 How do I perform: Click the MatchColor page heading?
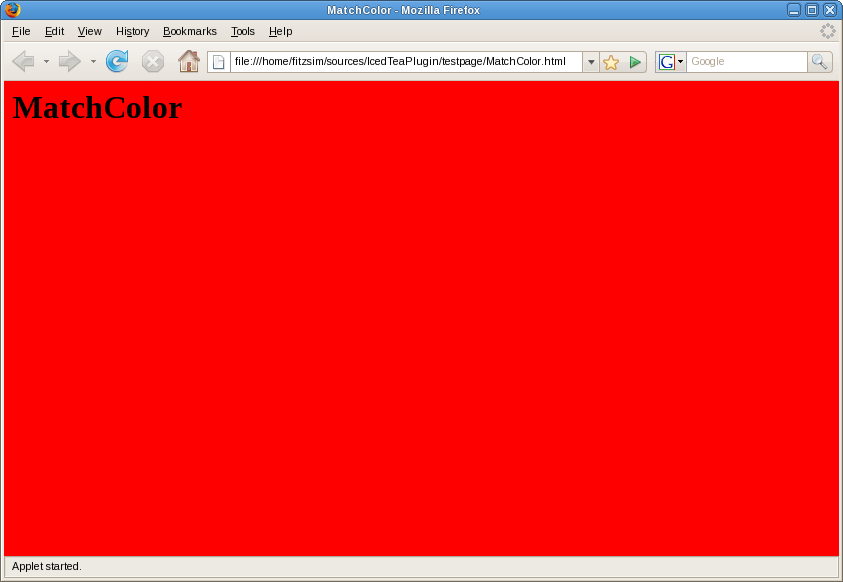click(x=97, y=107)
